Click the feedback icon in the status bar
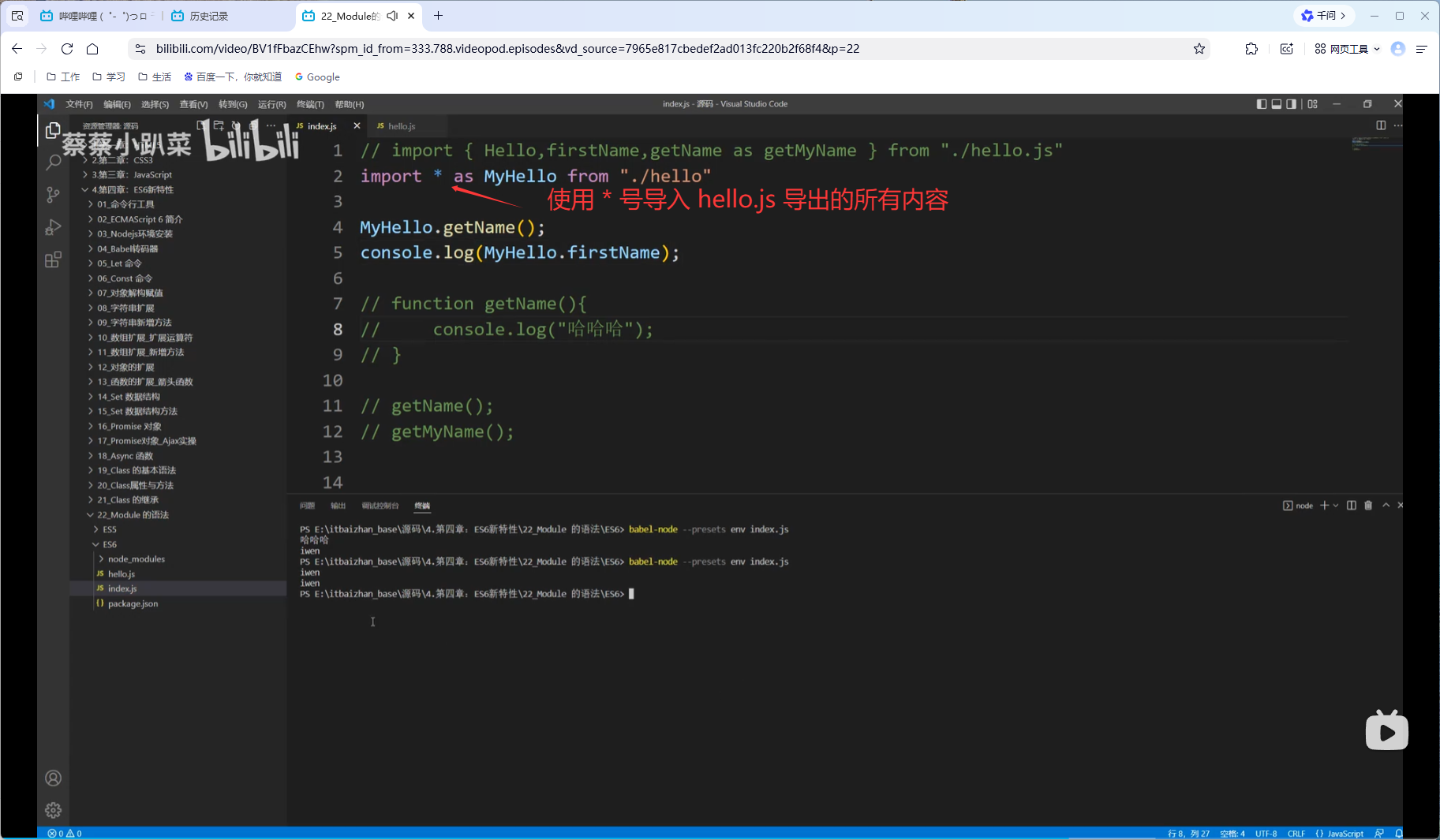Image resolution: width=1440 pixels, height=840 pixels. click(1379, 834)
